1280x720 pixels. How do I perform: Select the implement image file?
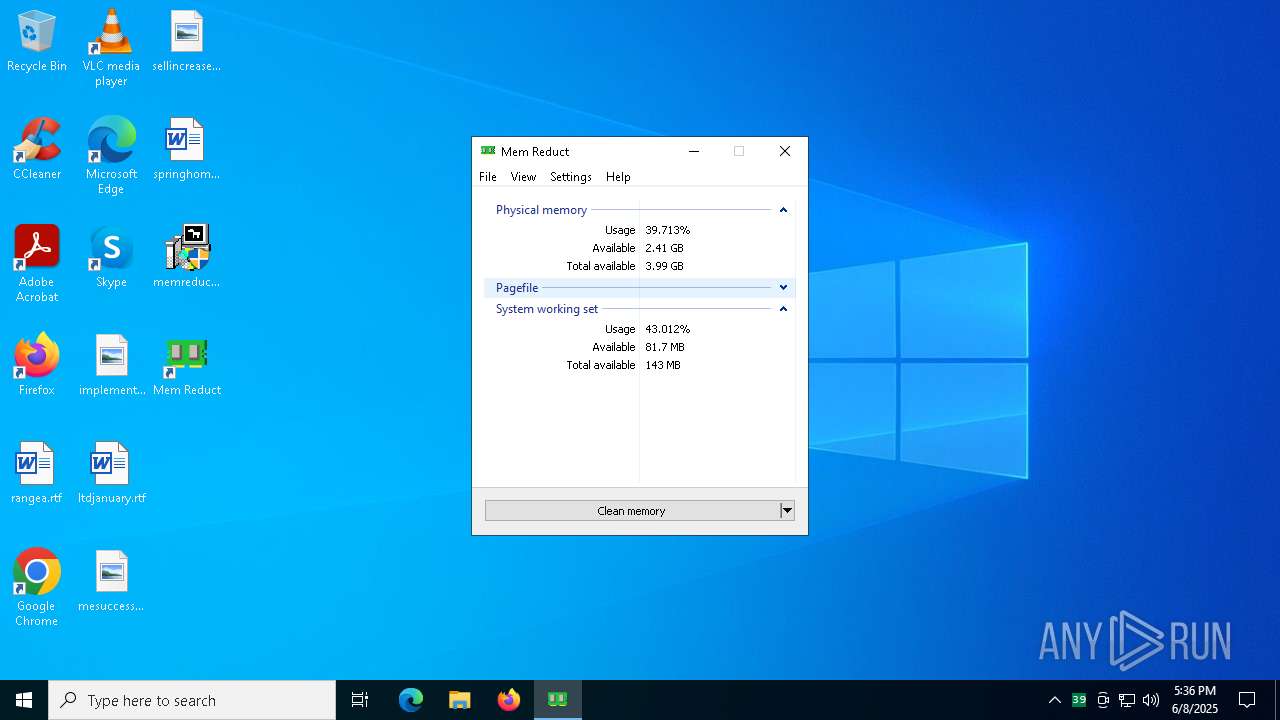(x=111, y=366)
